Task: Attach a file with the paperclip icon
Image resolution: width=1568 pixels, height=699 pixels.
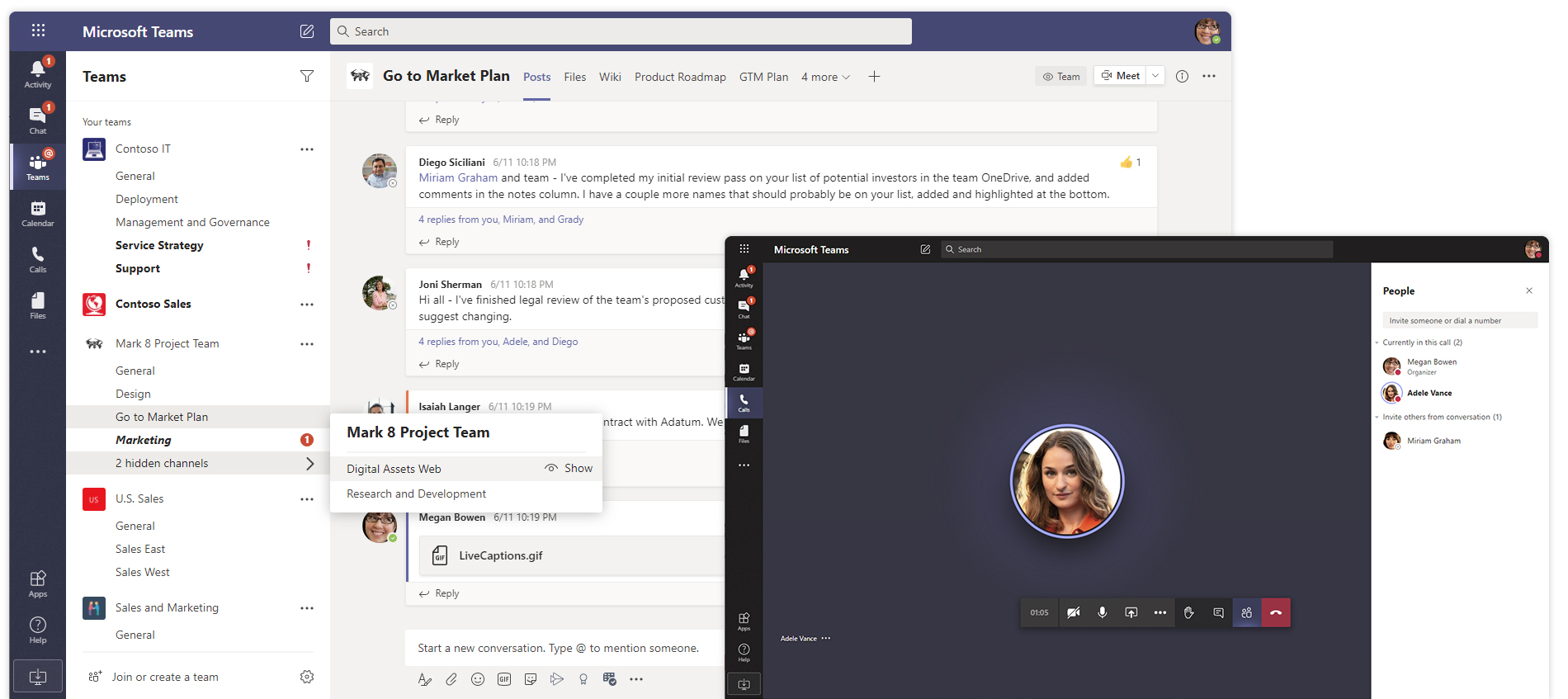Action: (x=451, y=679)
